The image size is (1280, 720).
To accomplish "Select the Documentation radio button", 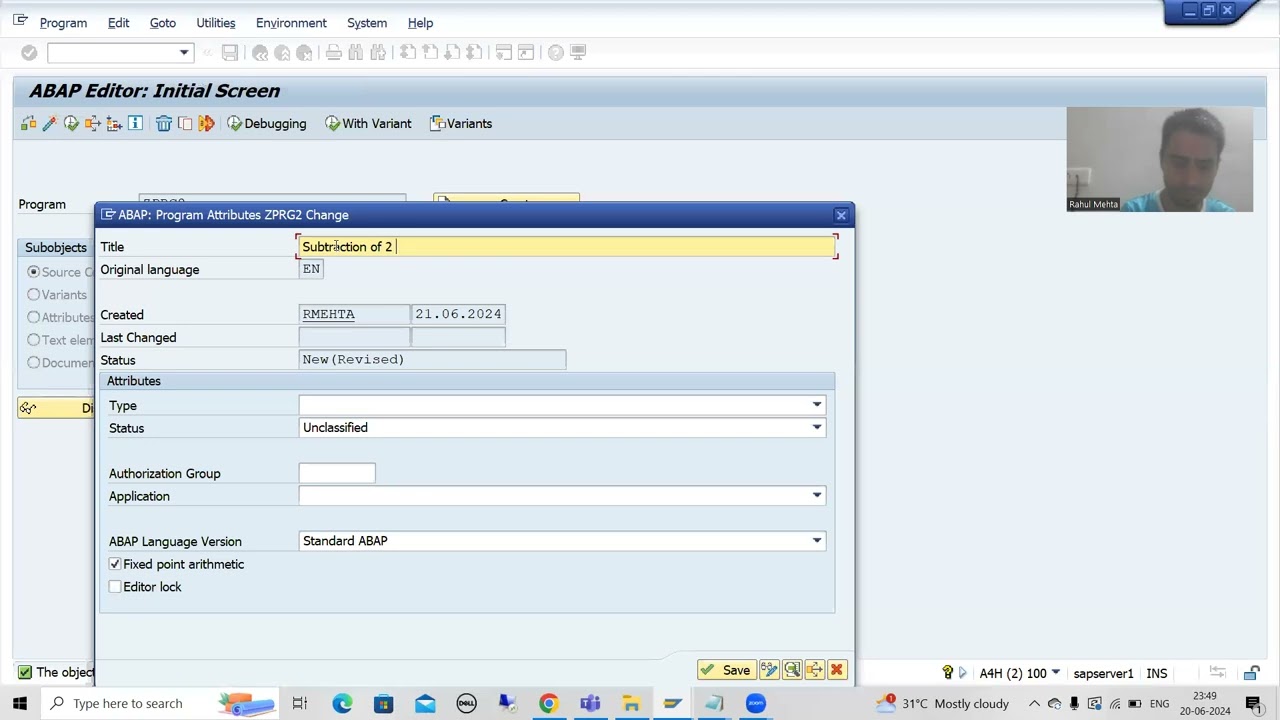I will [34, 362].
